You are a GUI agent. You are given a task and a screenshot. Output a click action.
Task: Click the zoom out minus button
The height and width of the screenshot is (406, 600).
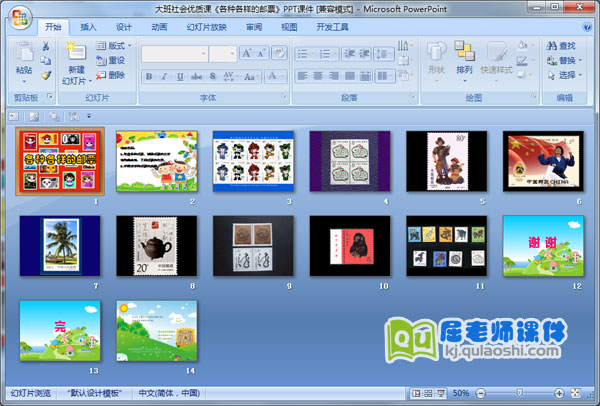click(480, 394)
